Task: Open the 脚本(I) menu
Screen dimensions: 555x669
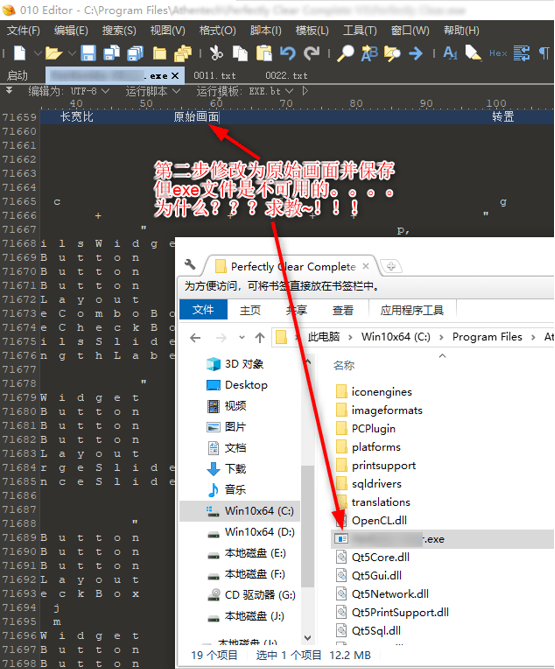Action: point(266,30)
